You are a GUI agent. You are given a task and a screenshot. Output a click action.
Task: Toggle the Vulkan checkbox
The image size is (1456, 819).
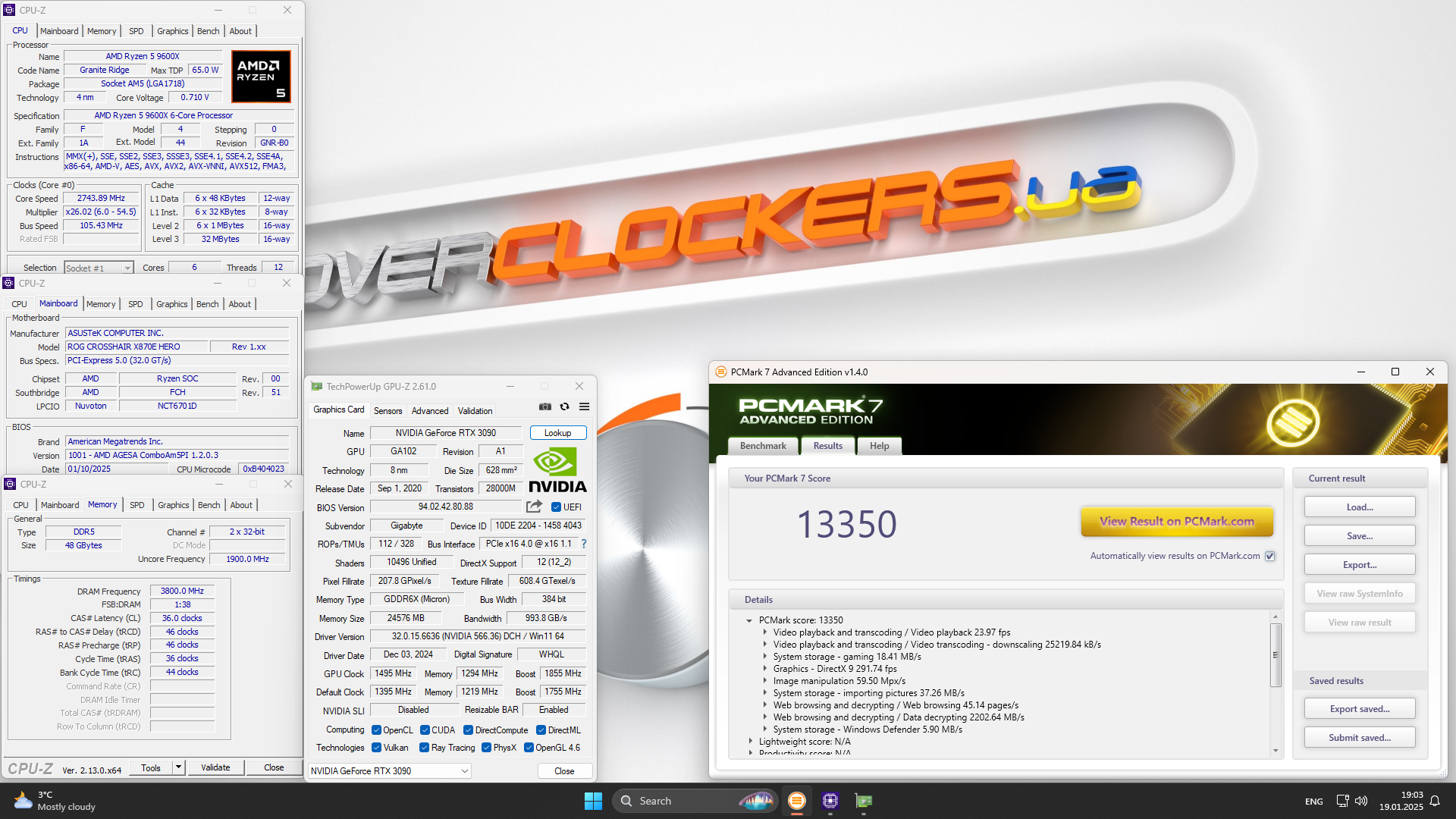[376, 748]
